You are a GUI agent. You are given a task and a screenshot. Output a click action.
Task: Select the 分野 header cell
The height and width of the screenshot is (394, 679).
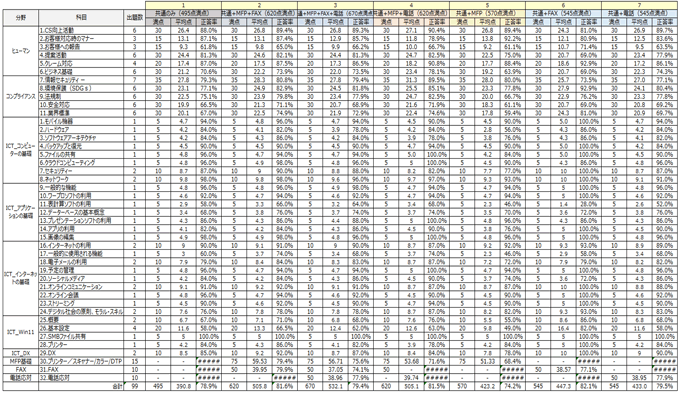[x=21, y=18]
